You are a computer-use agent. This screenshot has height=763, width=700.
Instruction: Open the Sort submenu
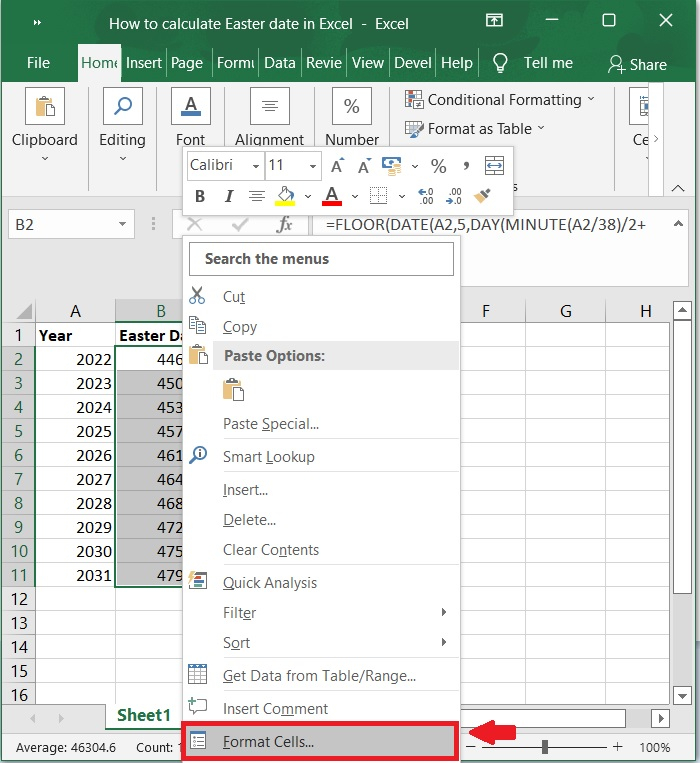click(x=322, y=642)
